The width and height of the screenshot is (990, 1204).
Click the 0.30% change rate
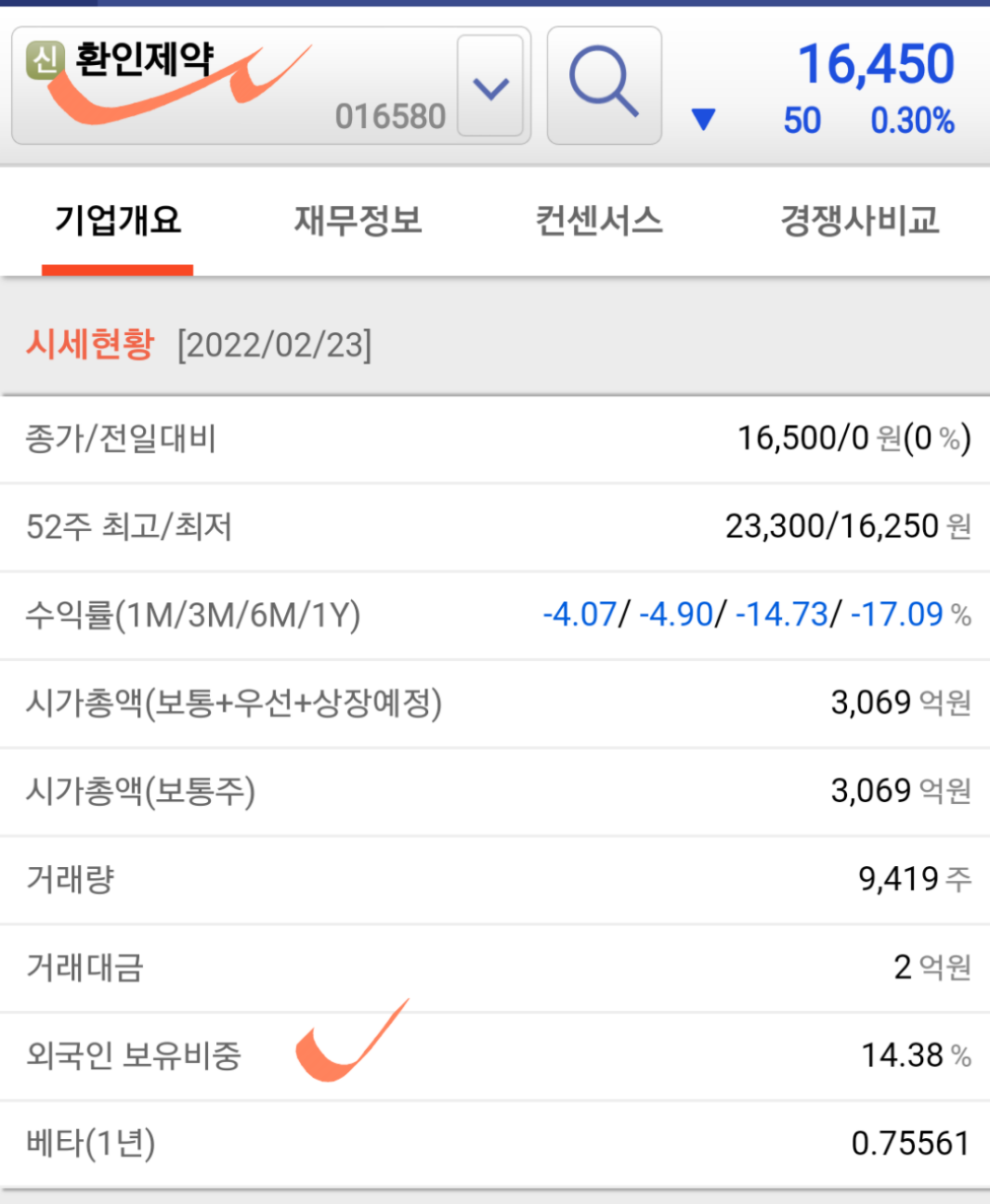(912, 121)
